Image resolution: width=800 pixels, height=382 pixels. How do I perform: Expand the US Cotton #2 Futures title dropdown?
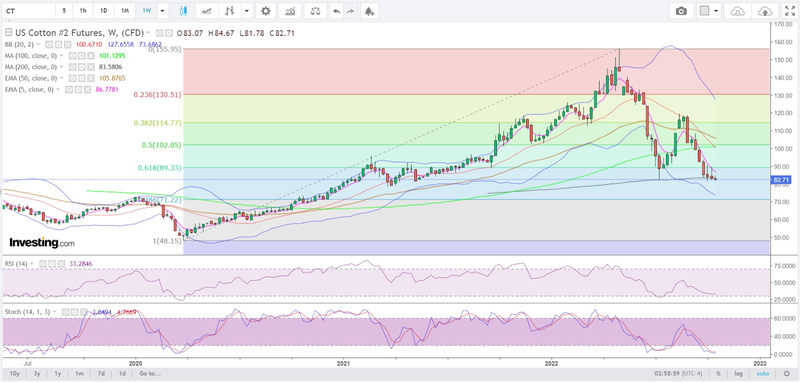tap(148, 33)
